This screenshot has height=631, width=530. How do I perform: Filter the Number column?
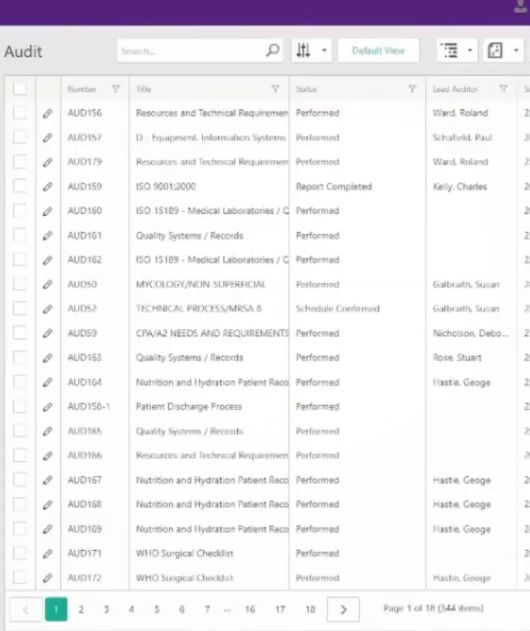tap(115, 89)
